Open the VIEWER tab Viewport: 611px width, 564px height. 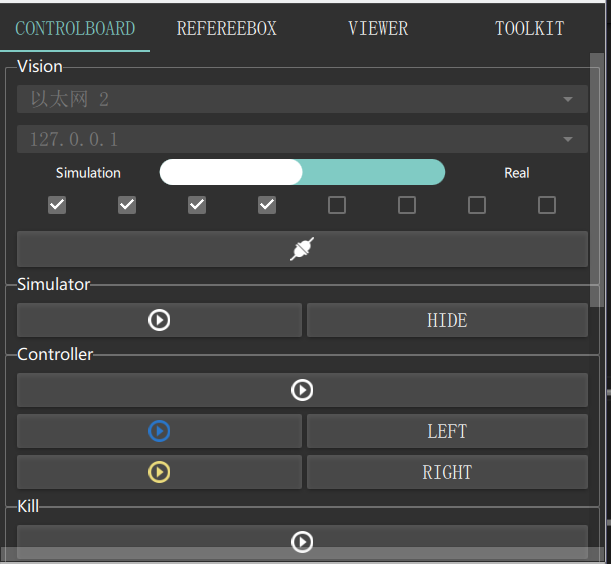click(378, 28)
